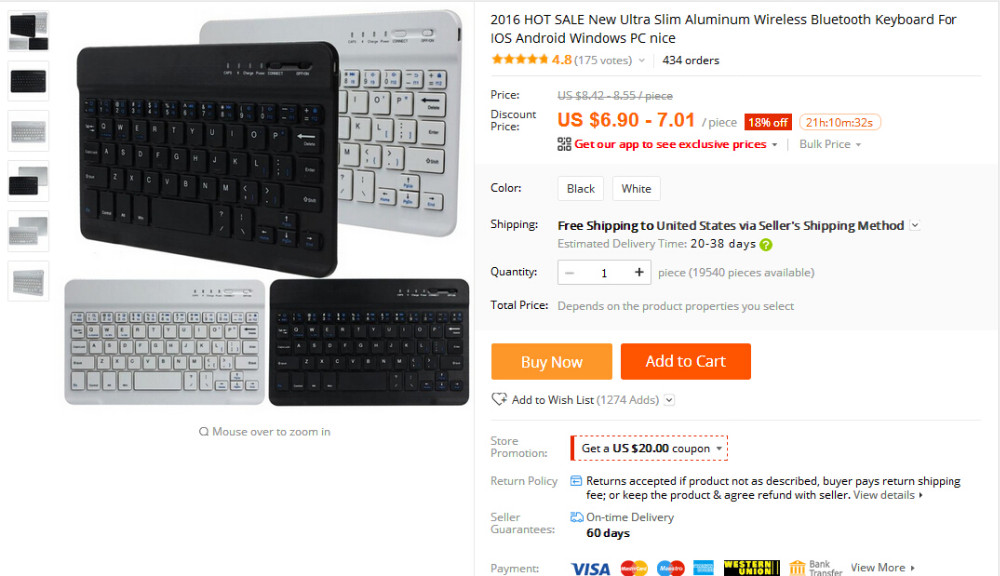Select the second black keyboard thumbnail

[x=28, y=81]
